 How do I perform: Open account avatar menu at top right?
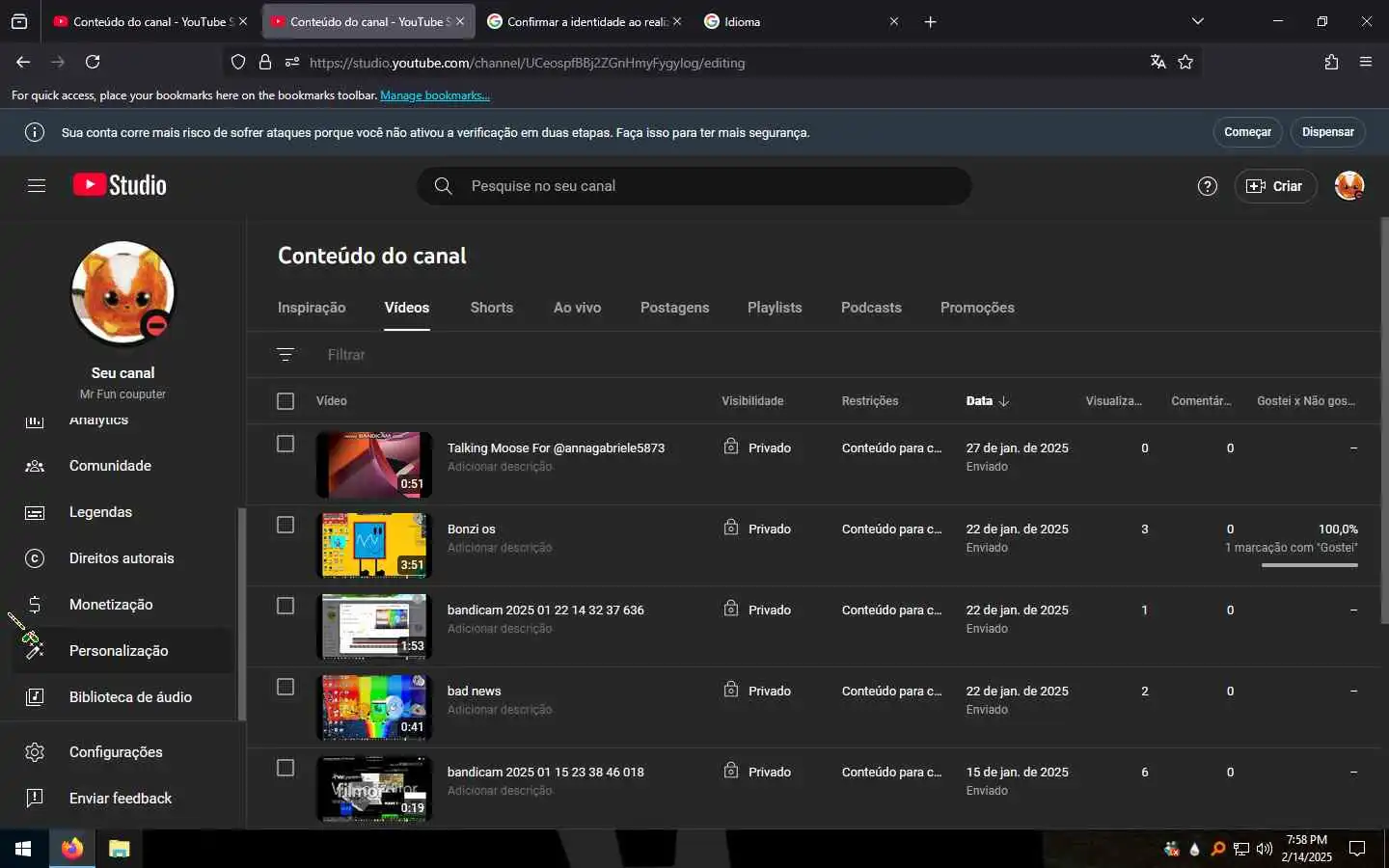pos(1348,186)
